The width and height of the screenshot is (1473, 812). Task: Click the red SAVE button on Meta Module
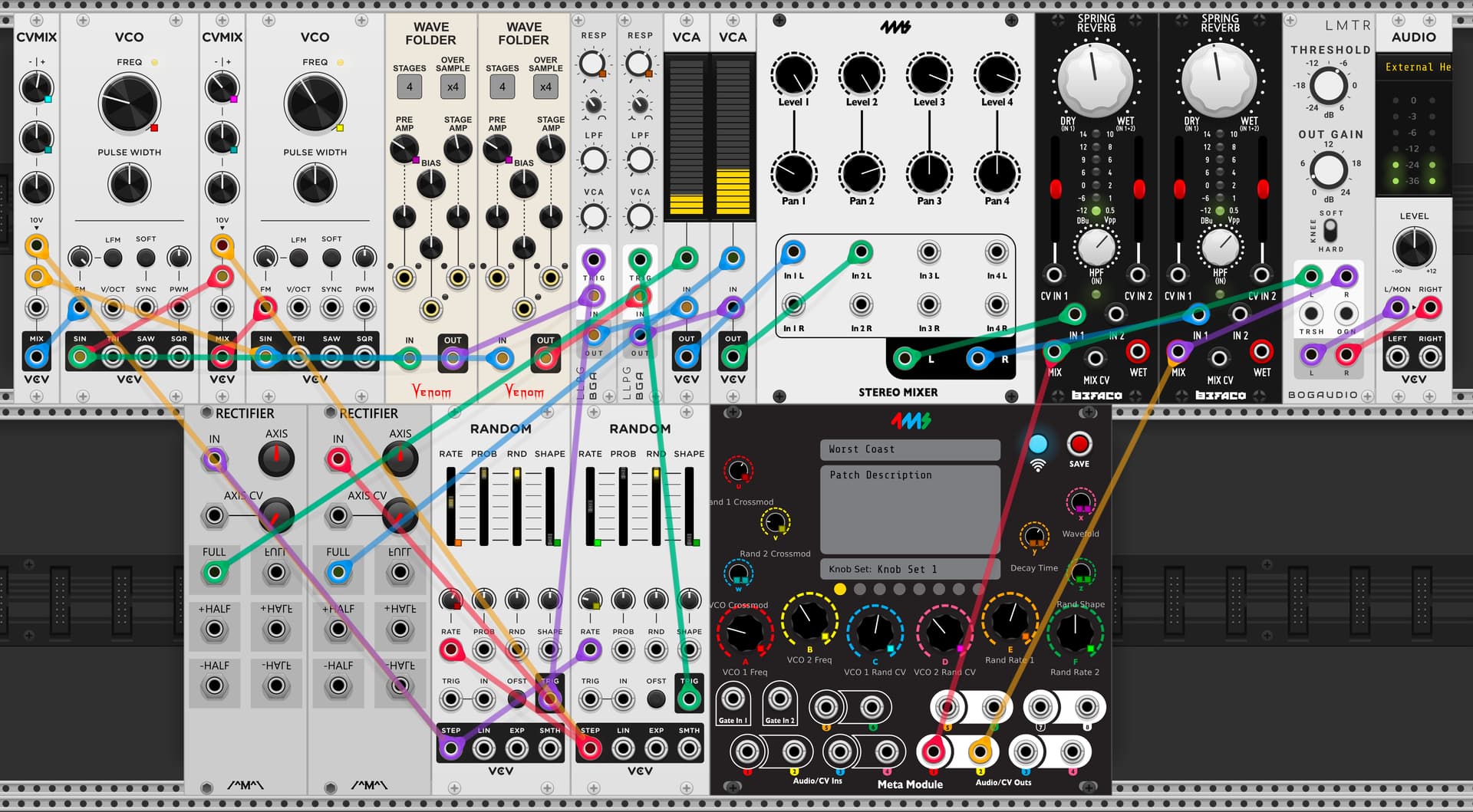(x=1079, y=444)
